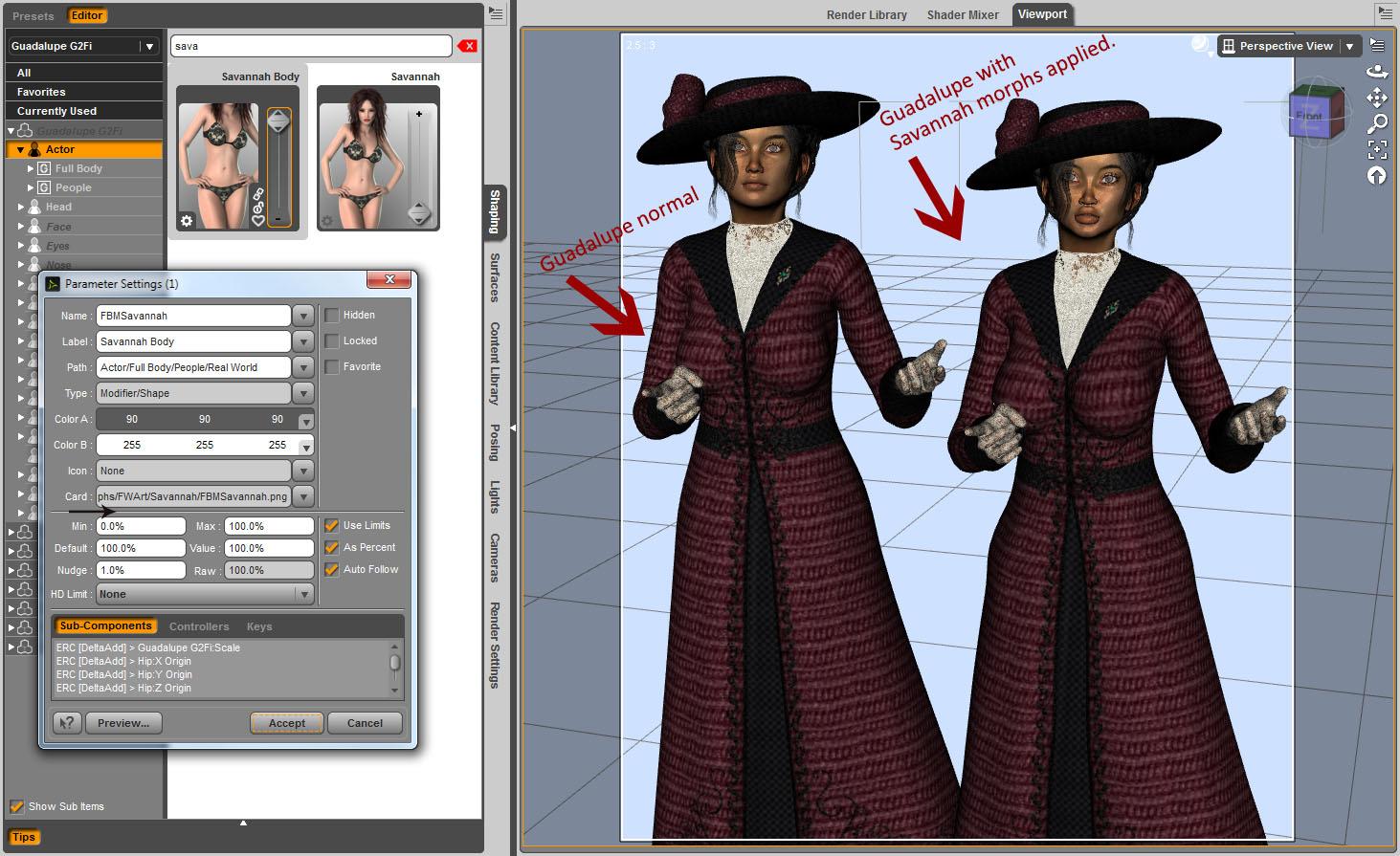Activate the Zoom magnifier viewport icon

1377,123
